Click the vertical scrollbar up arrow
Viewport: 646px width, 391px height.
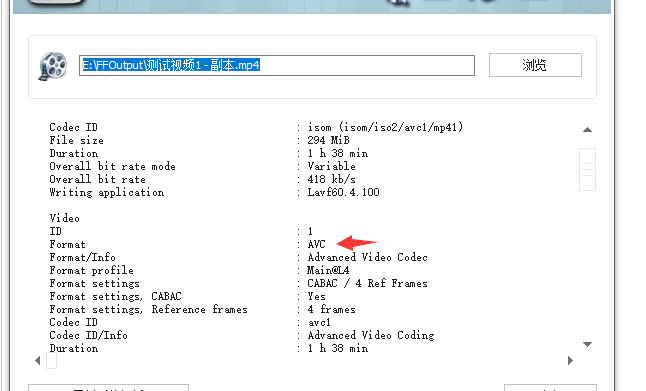point(587,130)
